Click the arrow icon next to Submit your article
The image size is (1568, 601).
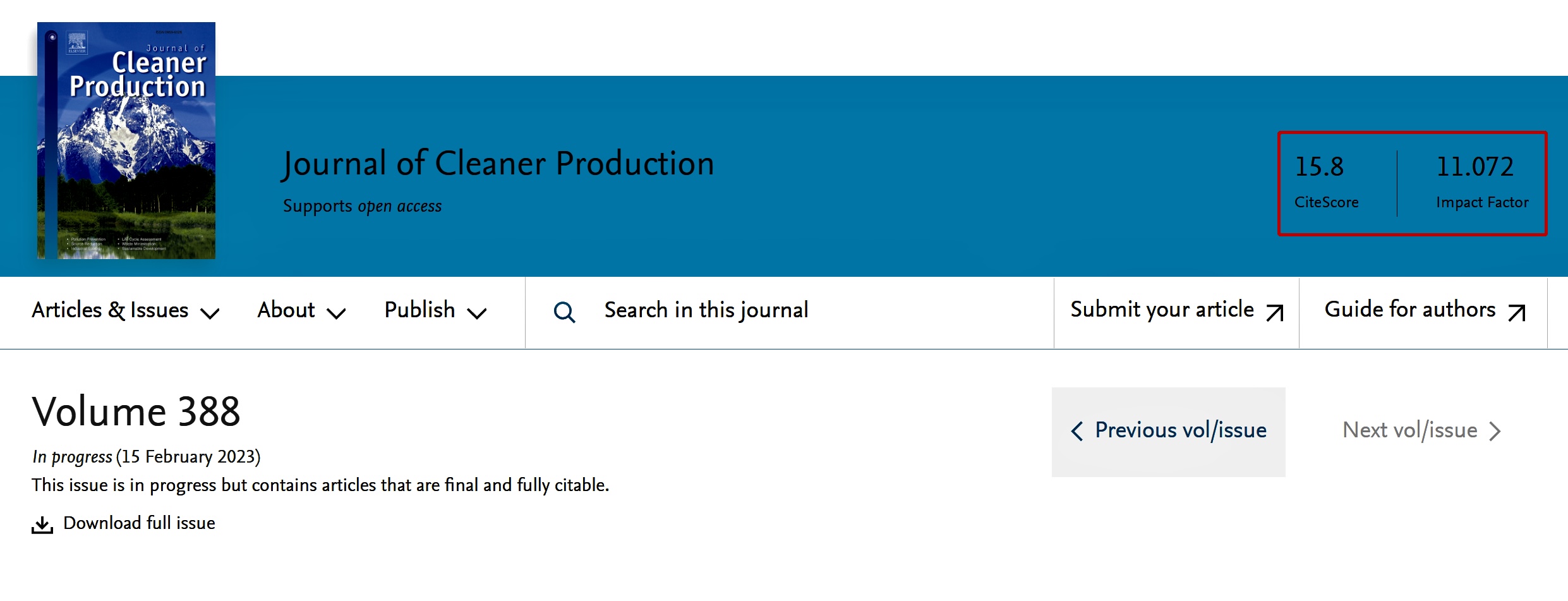point(1275,312)
